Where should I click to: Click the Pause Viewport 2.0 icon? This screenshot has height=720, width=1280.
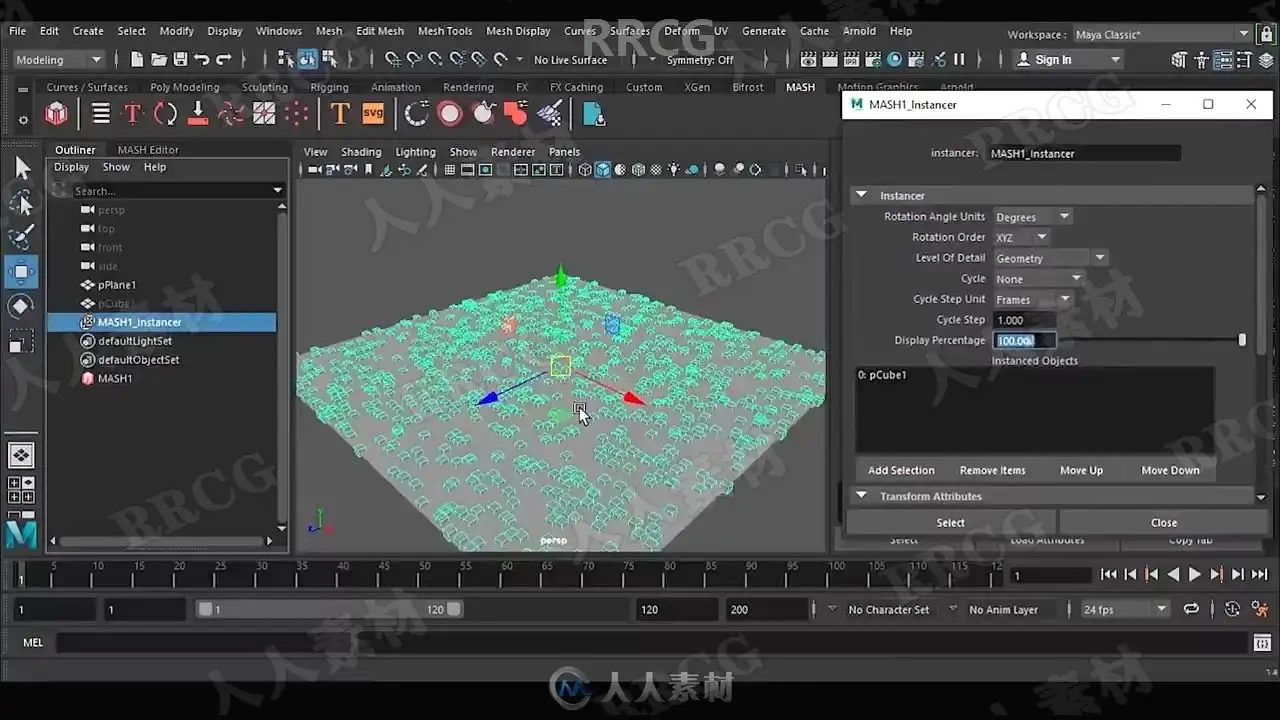959,59
